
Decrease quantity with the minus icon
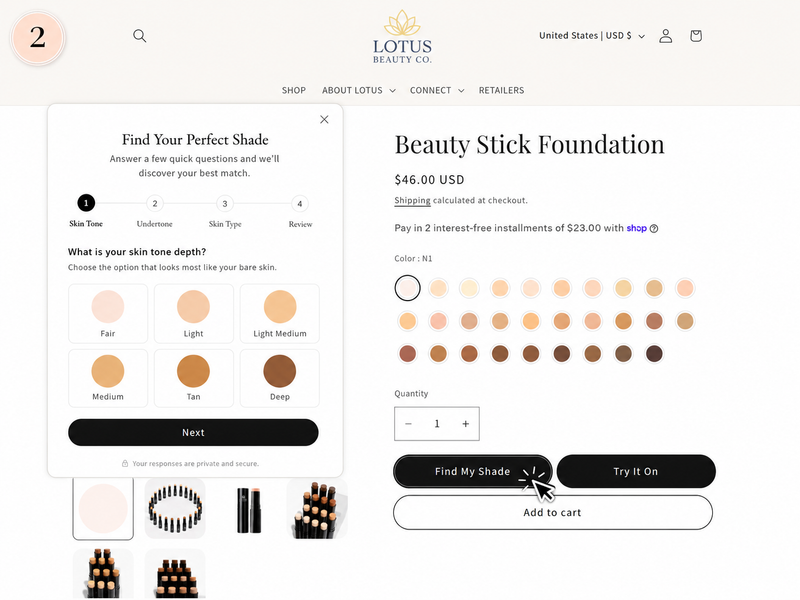coord(408,423)
